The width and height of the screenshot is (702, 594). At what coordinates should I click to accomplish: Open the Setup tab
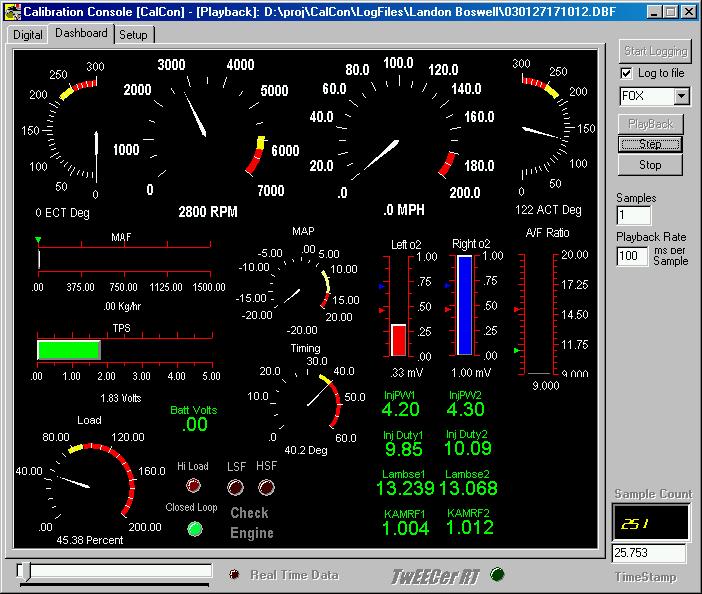133,34
